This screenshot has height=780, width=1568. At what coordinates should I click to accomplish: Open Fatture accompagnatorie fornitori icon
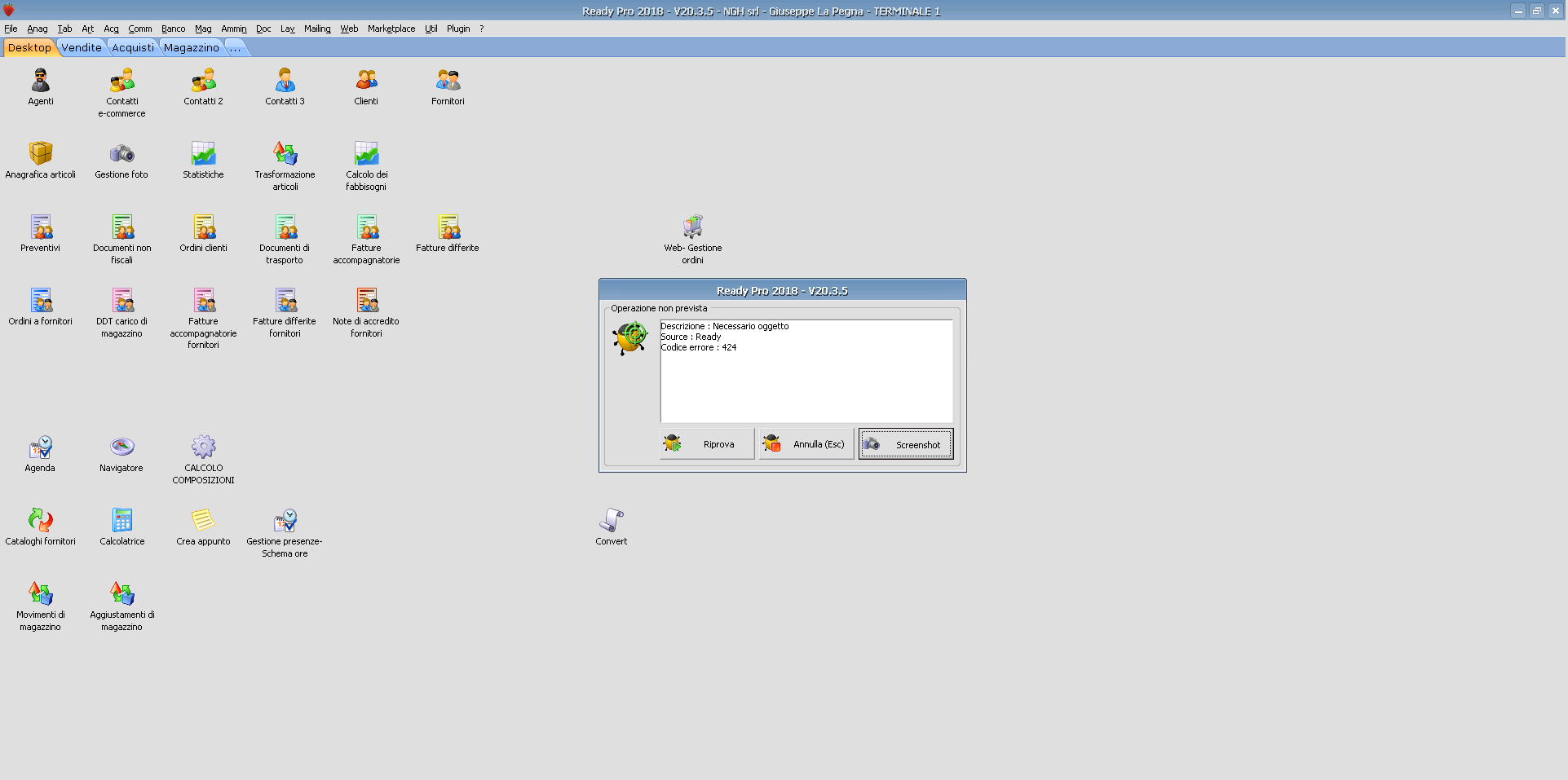tap(204, 301)
